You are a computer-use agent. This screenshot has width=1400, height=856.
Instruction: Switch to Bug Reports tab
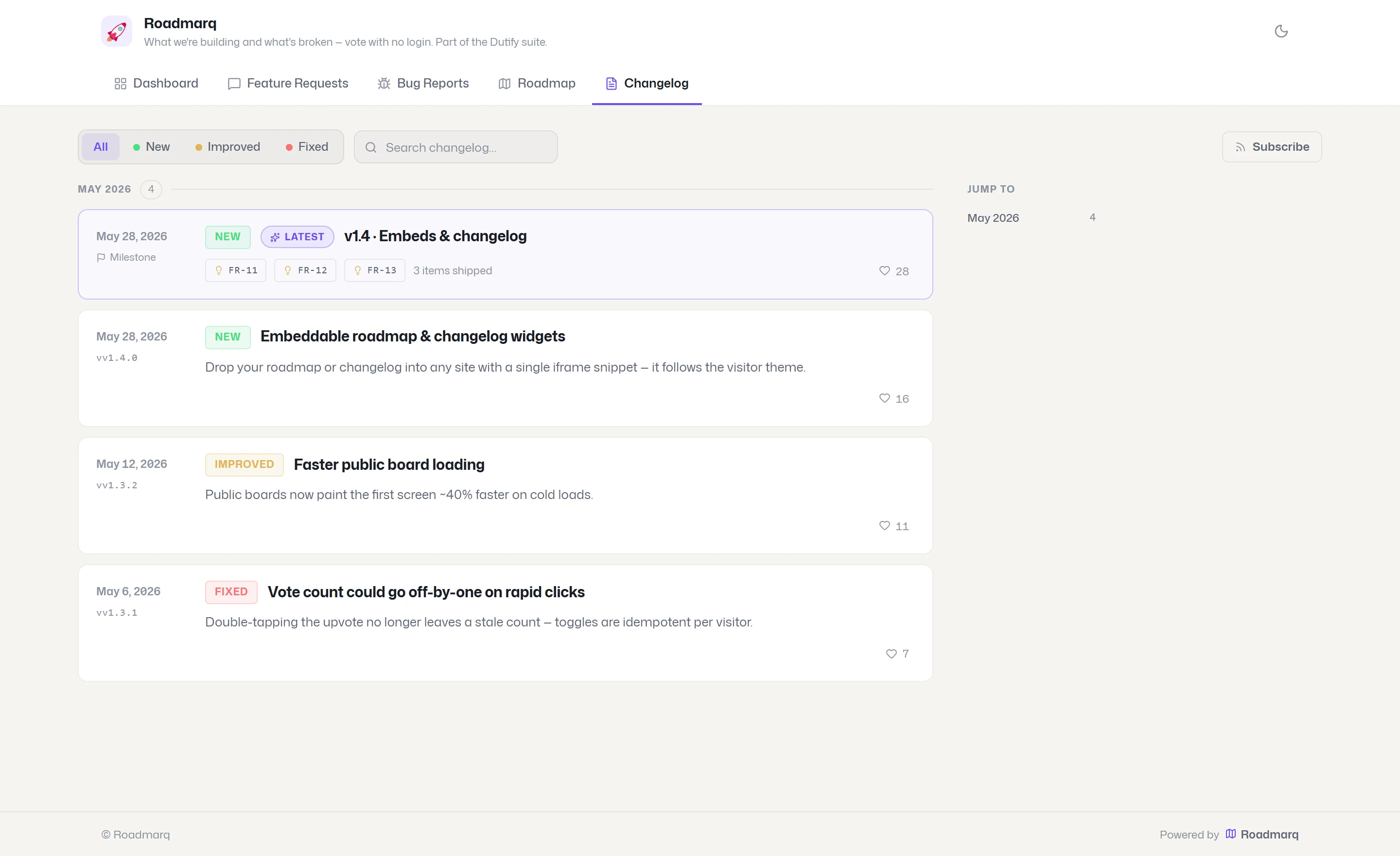423,84
